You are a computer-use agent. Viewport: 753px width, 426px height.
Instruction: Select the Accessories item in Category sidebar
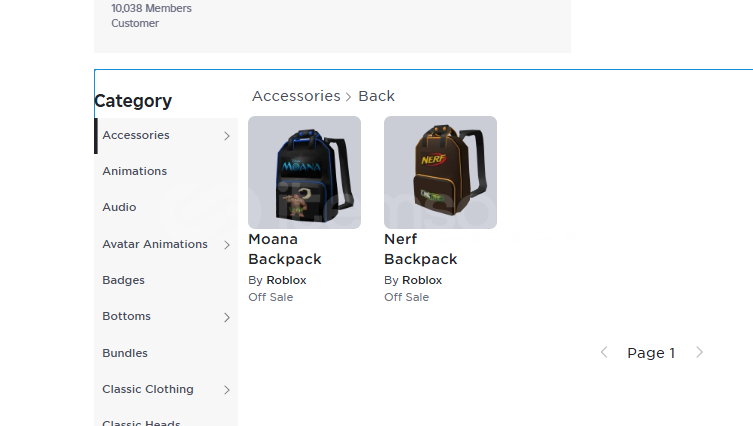(166, 136)
